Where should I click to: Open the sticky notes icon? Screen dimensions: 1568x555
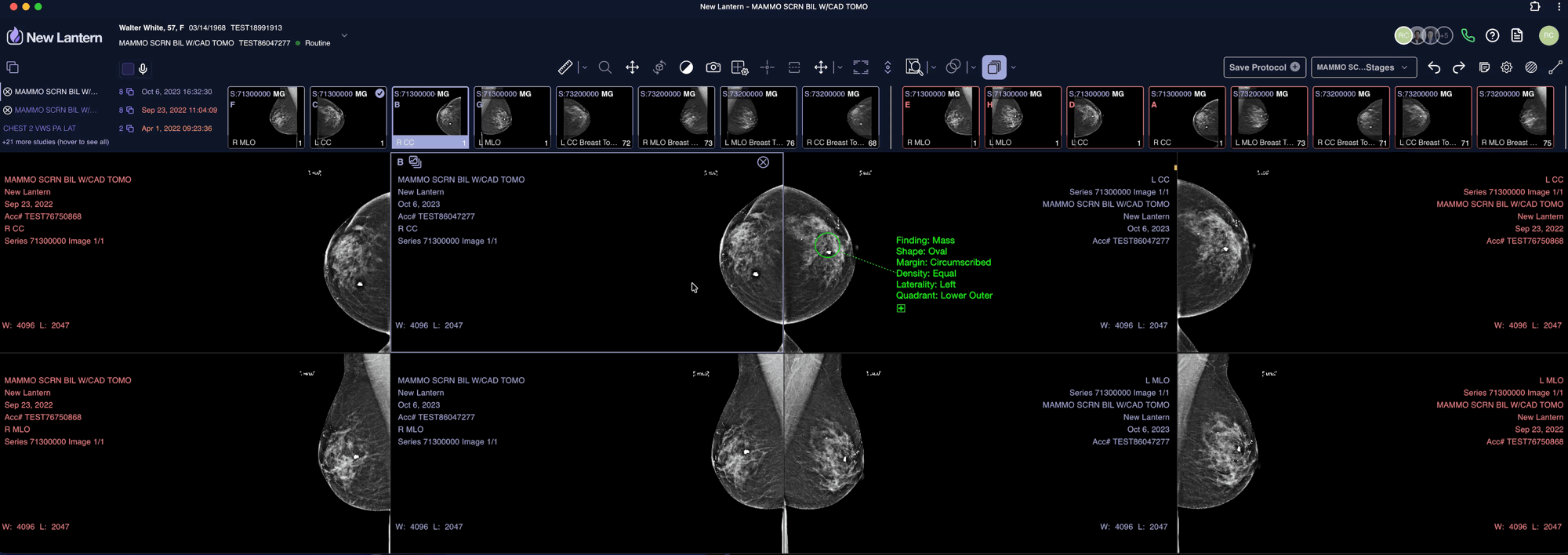(1483, 67)
